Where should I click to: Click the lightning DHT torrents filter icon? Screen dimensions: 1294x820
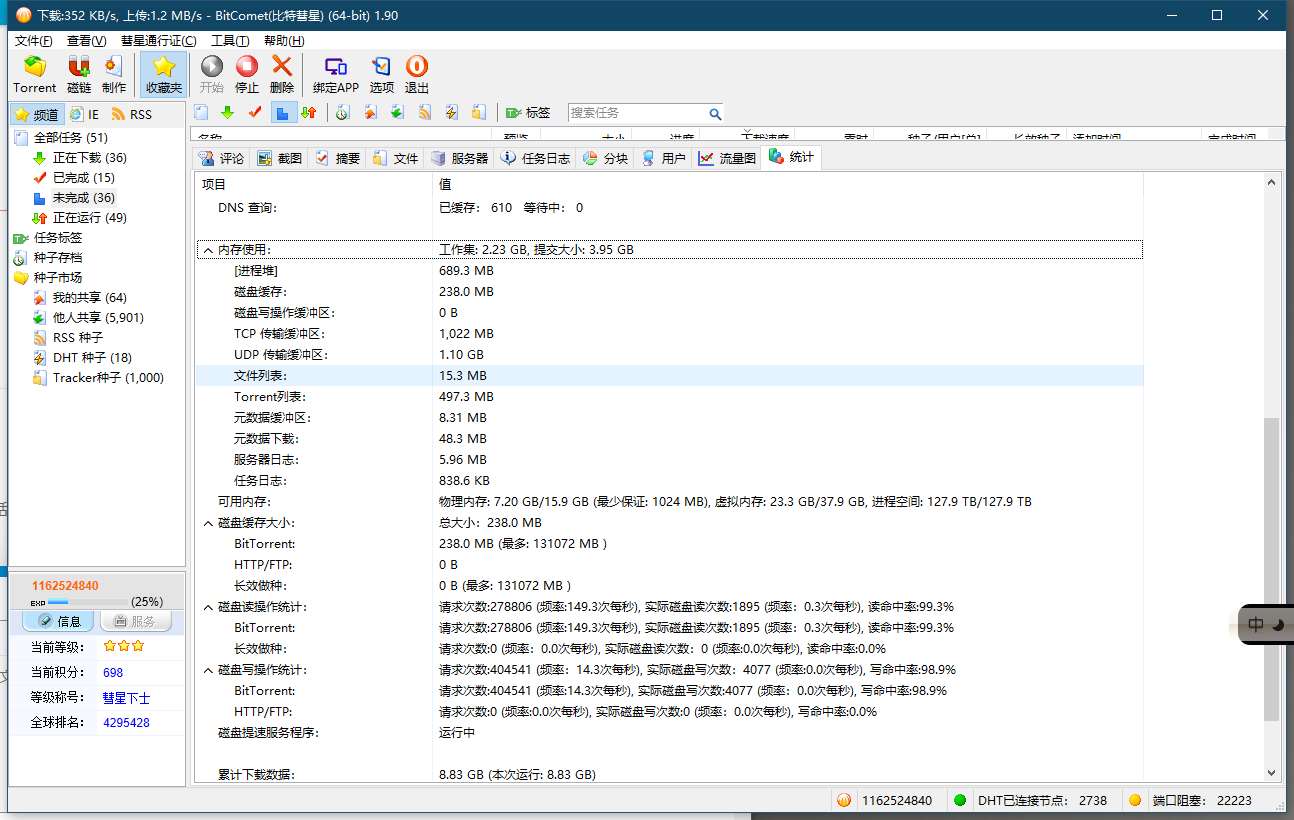[452, 113]
